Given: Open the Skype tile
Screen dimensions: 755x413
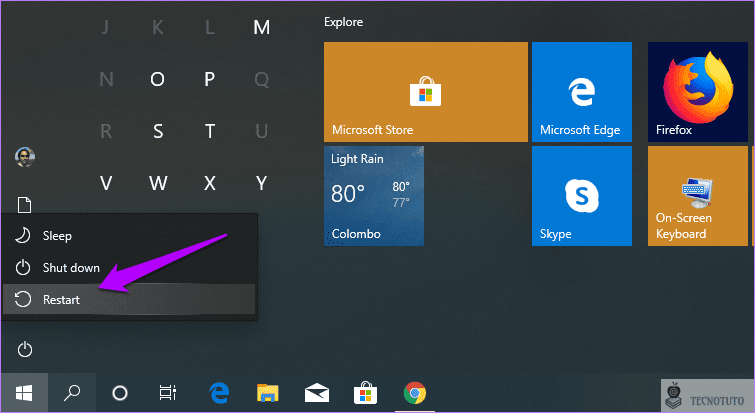Looking at the screenshot, I should 582,196.
